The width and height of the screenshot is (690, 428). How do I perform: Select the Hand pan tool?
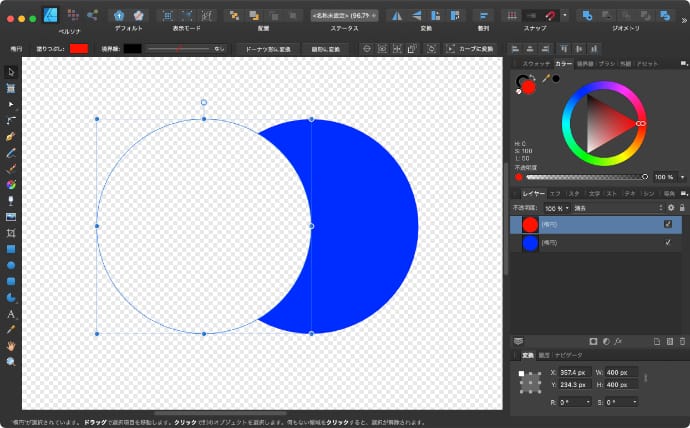click(11, 345)
